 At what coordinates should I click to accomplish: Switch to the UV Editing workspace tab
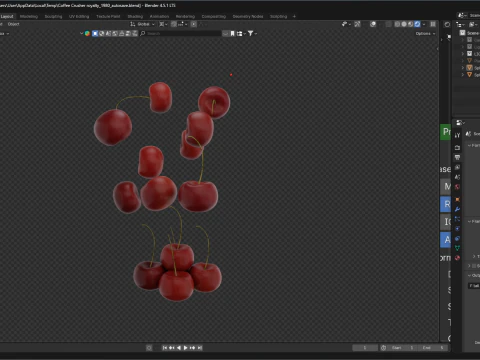point(79,16)
